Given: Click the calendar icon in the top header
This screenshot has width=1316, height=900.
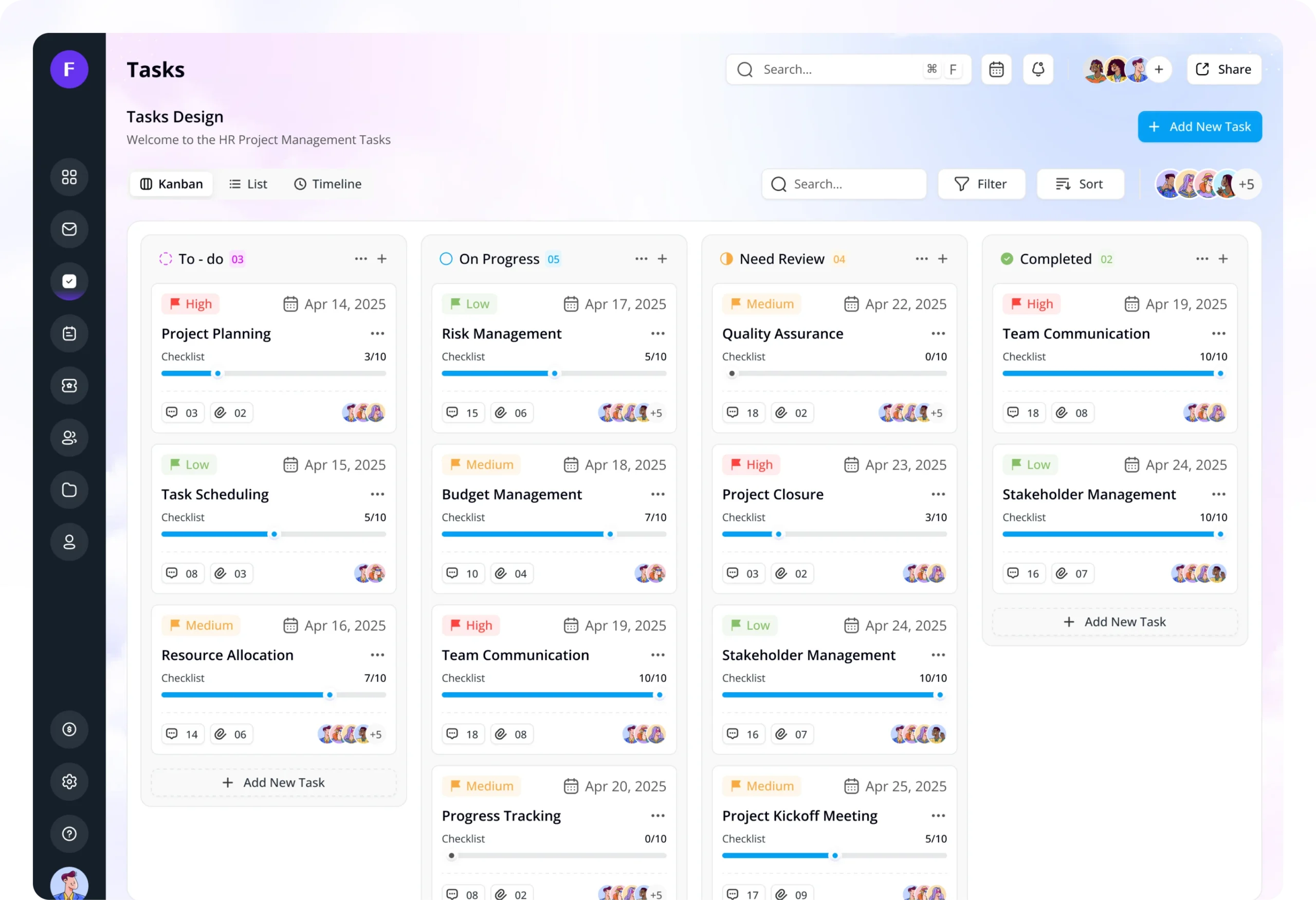Looking at the screenshot, I should tap(996, 69).
